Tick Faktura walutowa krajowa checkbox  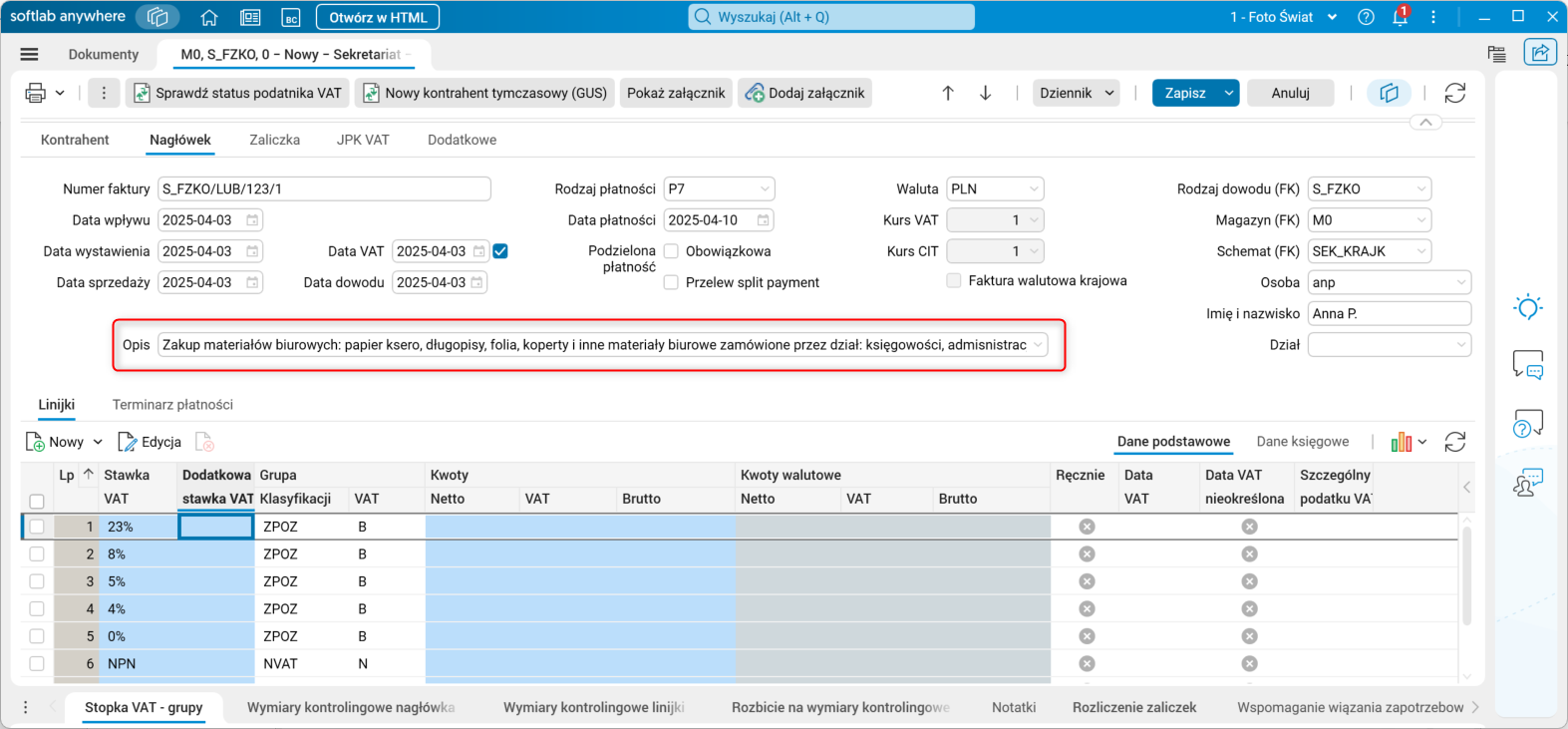pyautogui.click(x=954, y=280)
